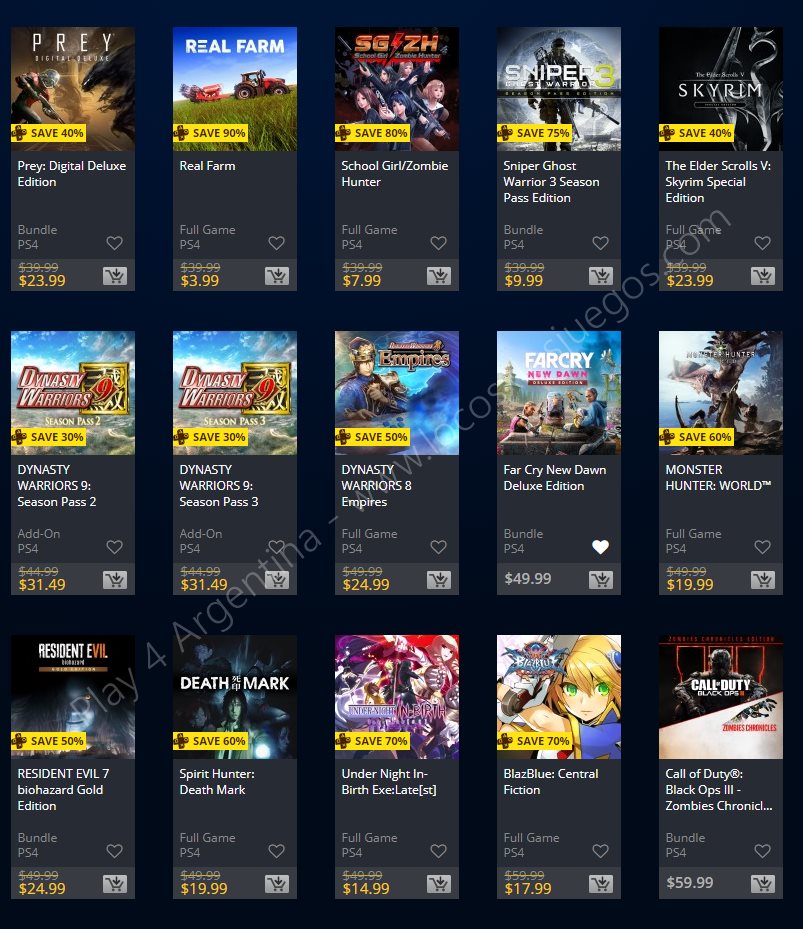
Task: Add Prey Digital Deluxe Edition to cart
Action: 115,276
